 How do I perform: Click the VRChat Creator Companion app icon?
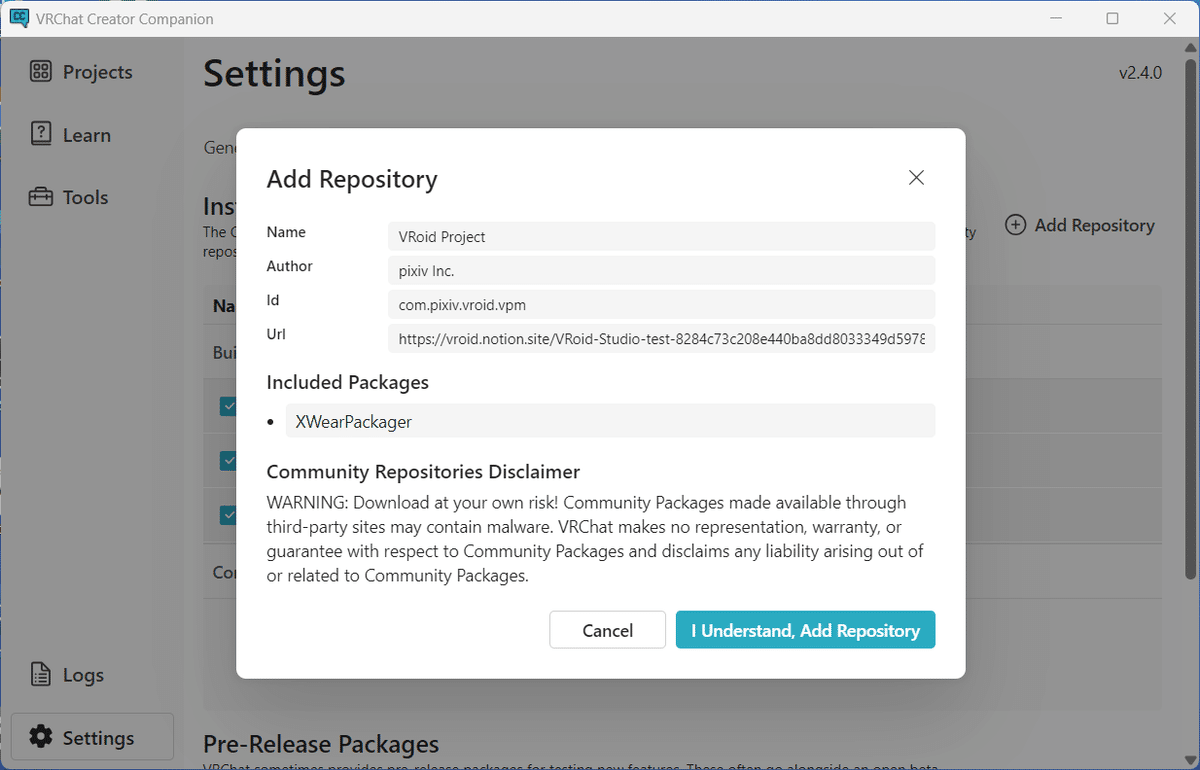point(18,18)
